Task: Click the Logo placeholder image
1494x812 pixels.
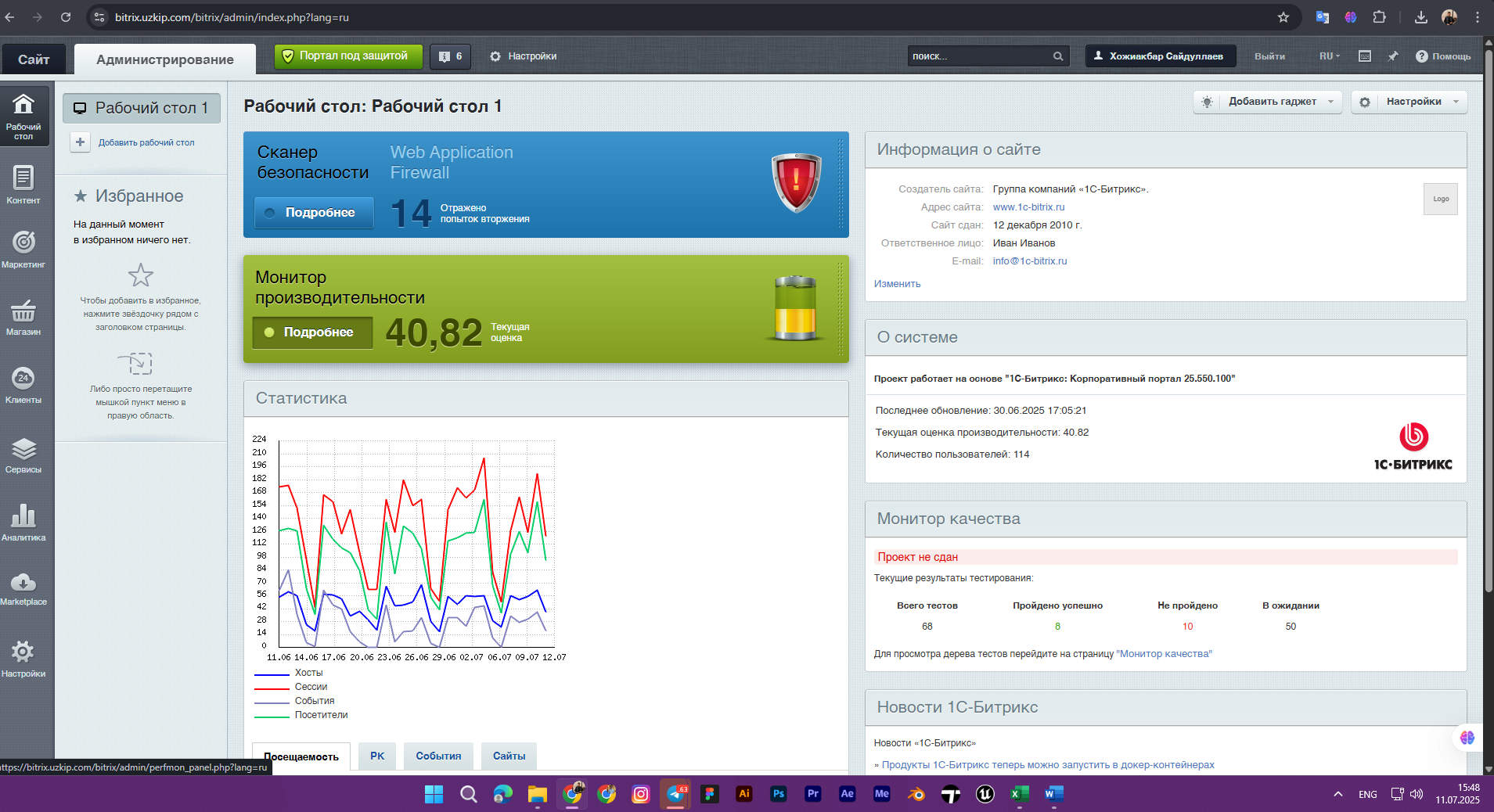Action: [1441, 199]
